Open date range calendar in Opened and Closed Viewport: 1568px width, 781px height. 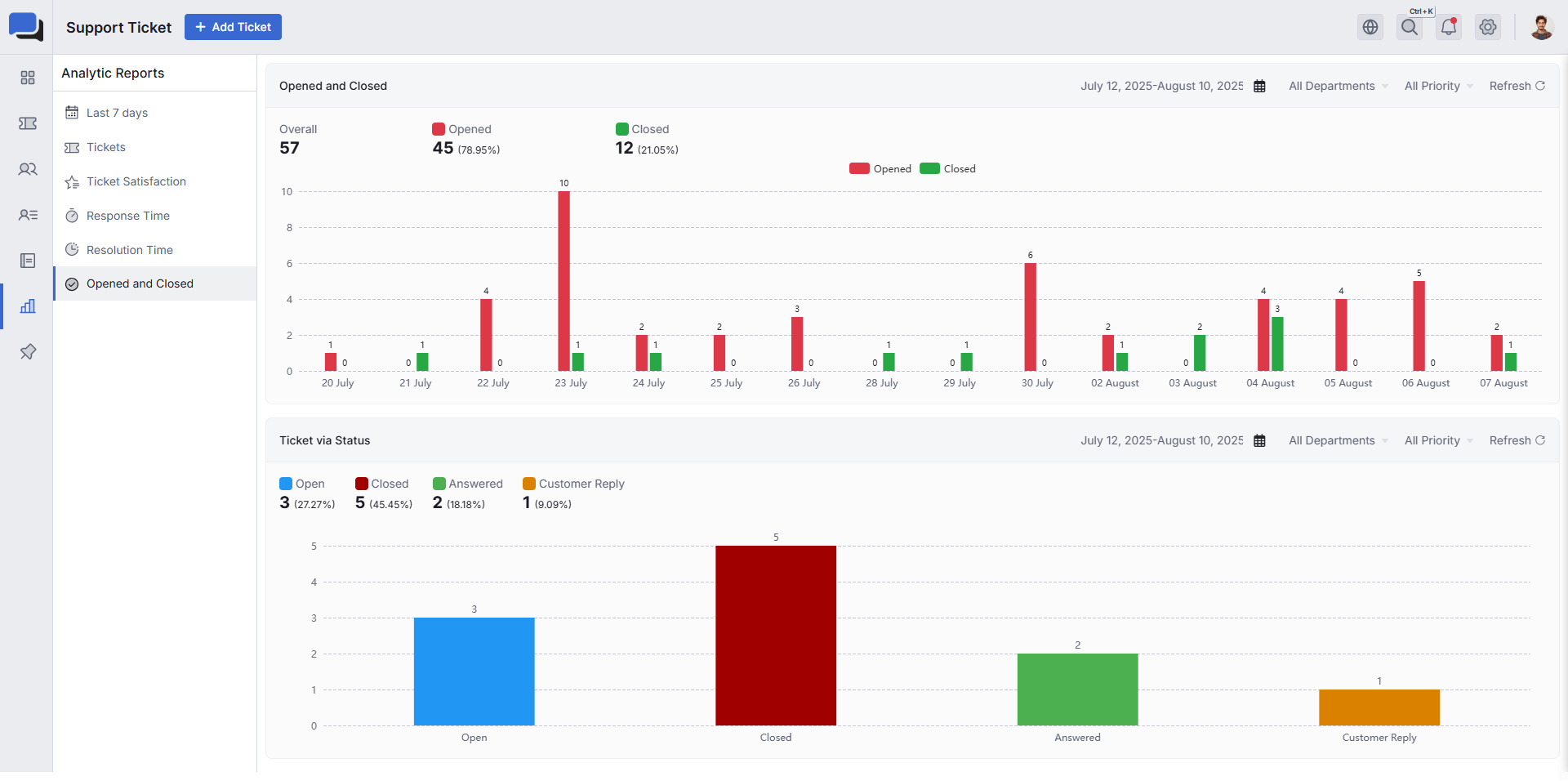[x=1259, y=86]
